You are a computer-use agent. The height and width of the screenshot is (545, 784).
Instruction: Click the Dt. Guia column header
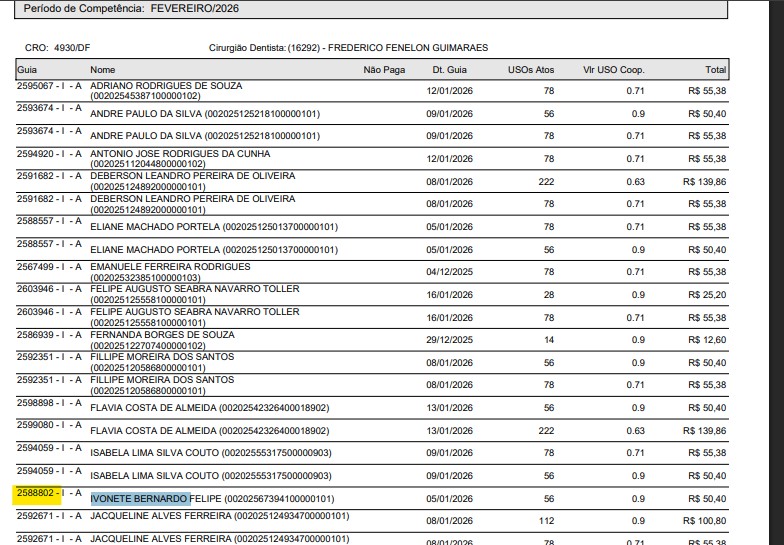450,70
